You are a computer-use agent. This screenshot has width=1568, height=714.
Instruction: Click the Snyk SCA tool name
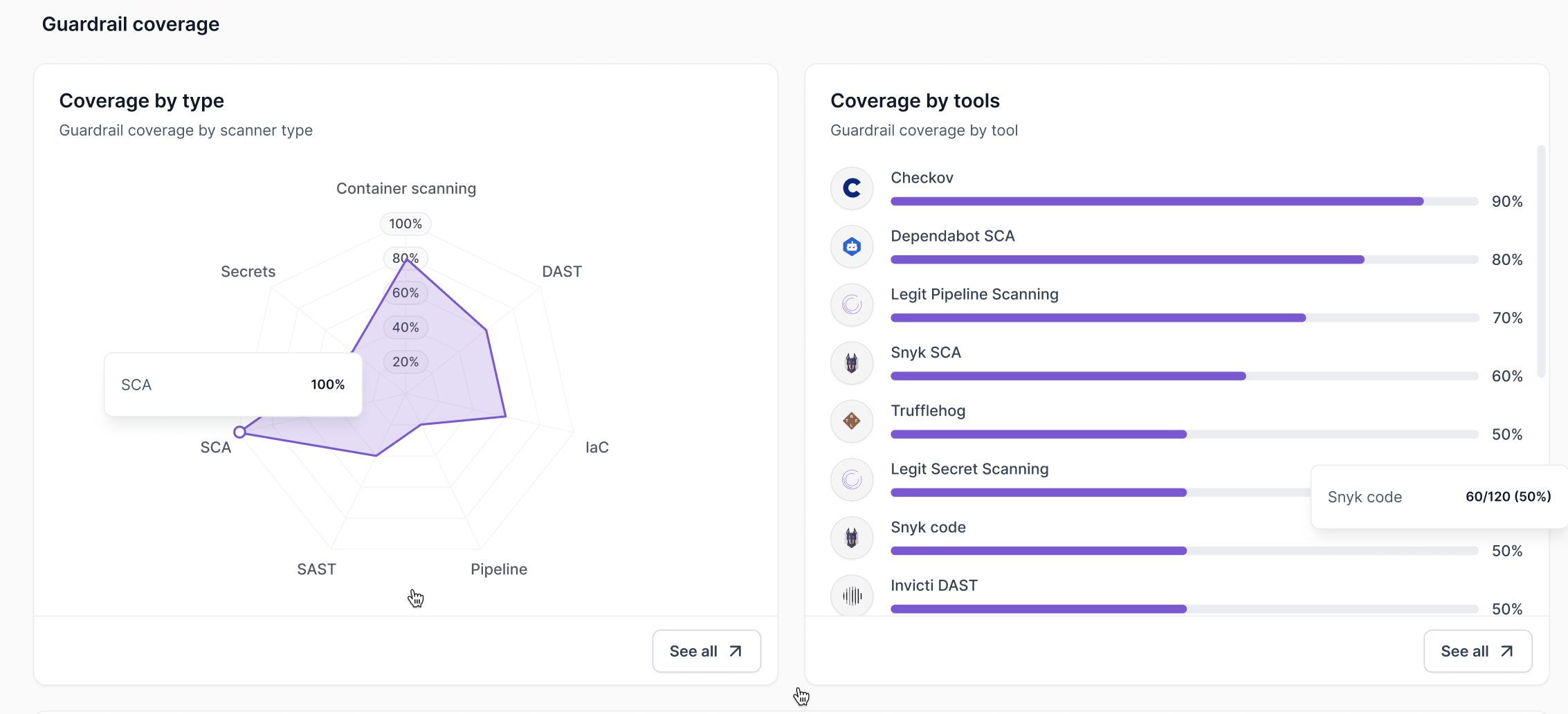tap(926, 352)
